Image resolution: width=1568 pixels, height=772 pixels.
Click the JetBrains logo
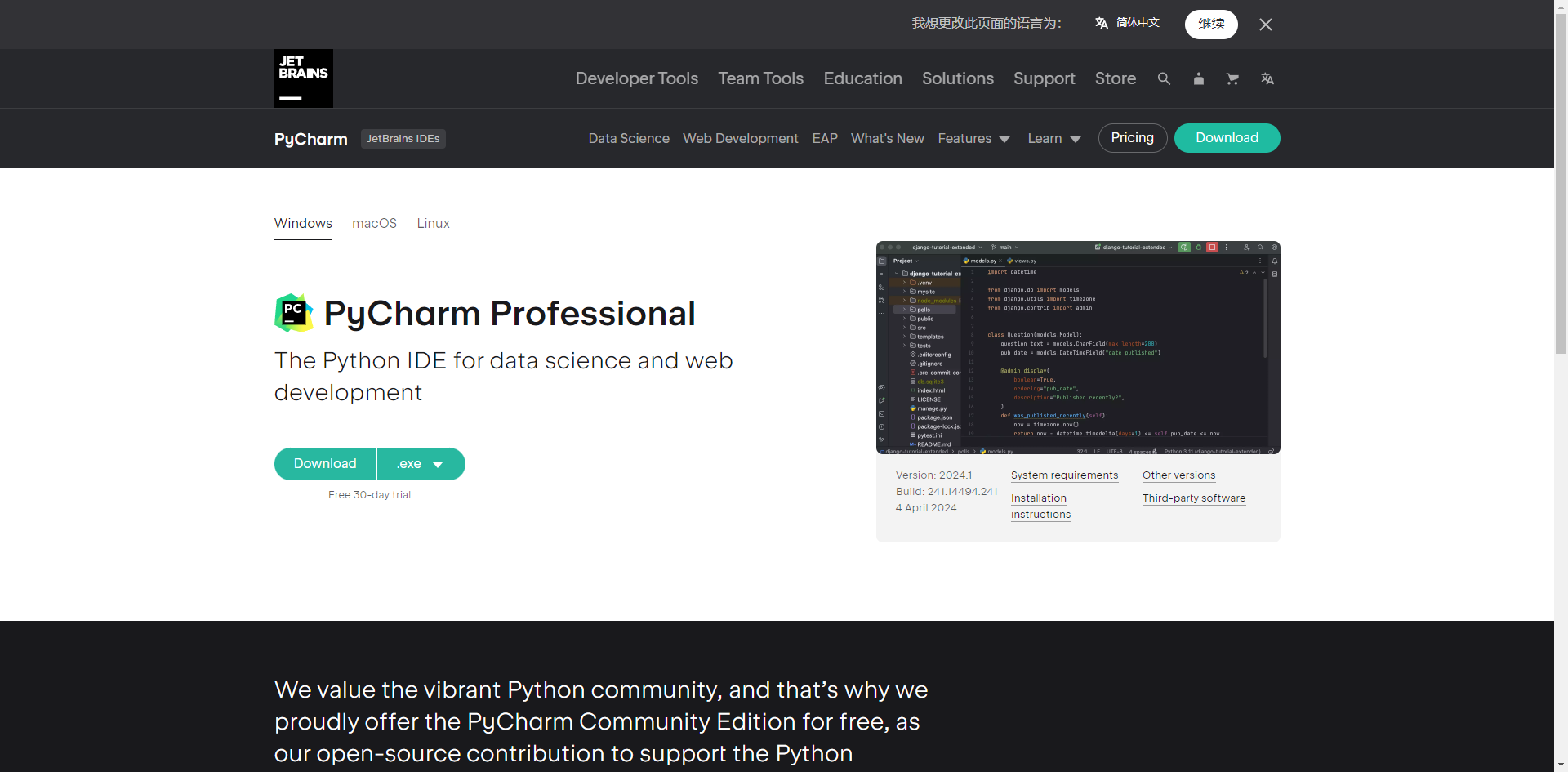click(304, 78)
